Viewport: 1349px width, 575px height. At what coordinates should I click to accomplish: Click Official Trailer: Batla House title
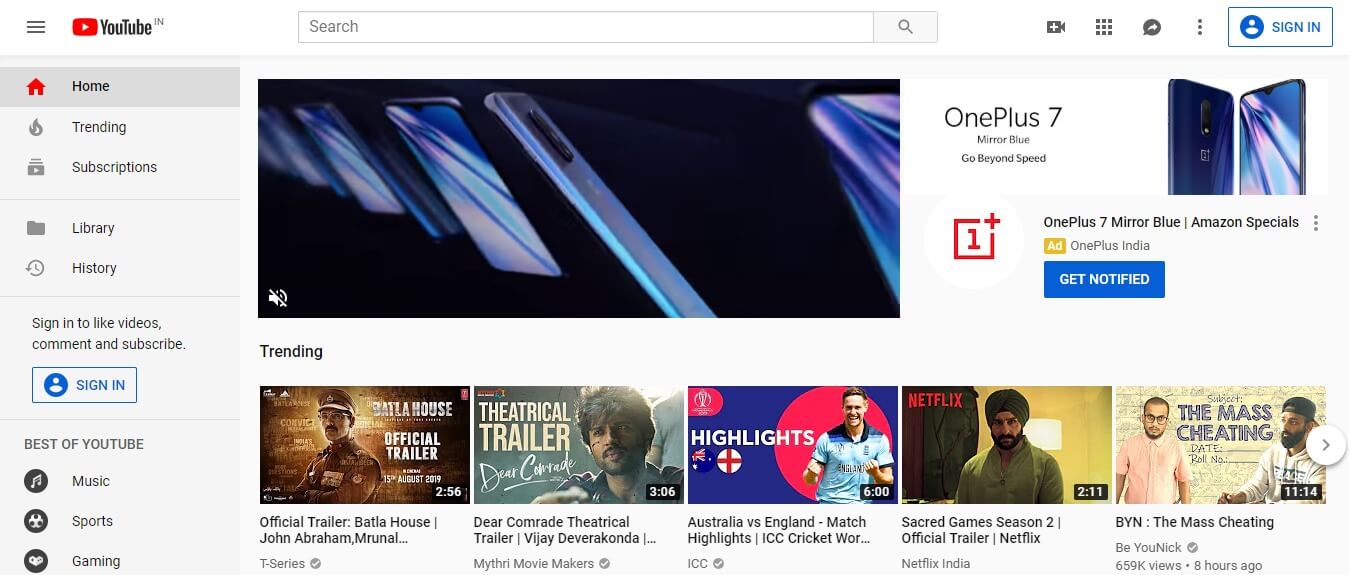pyautogui.click(x=349, y=530)
